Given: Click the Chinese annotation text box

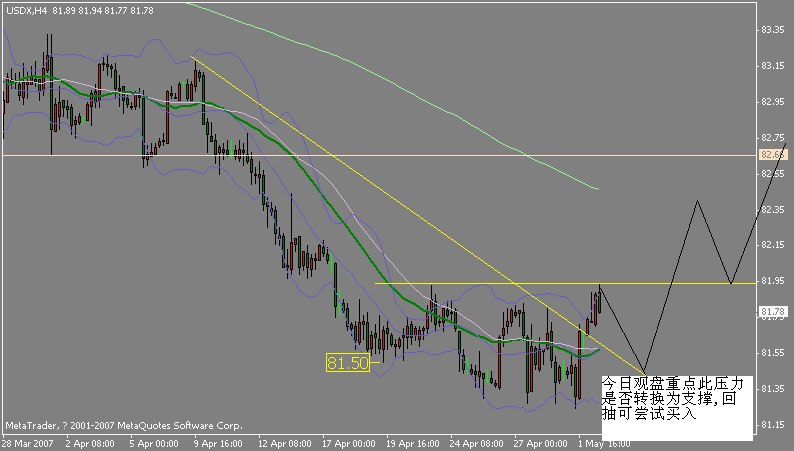Looking at the screenshot, I should tap(677, 407).
